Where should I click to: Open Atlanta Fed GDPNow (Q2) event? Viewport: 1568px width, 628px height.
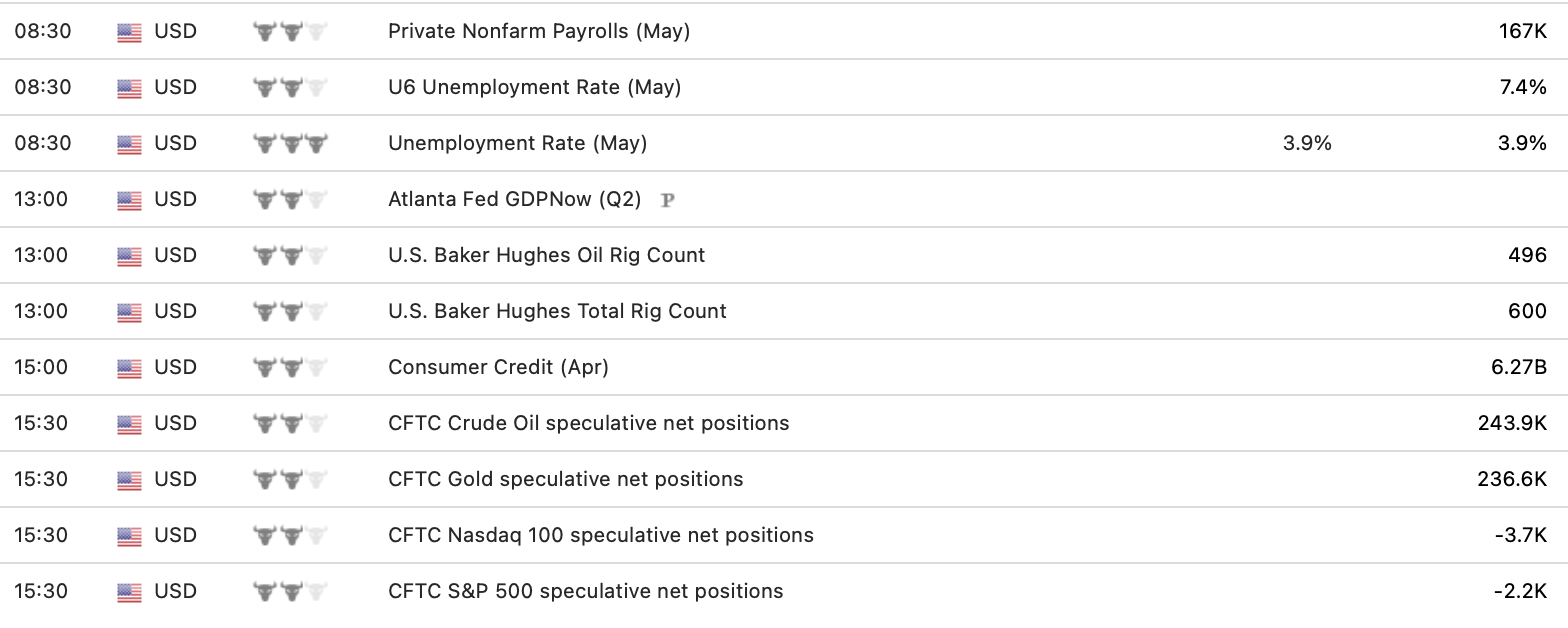pos(514,199)
